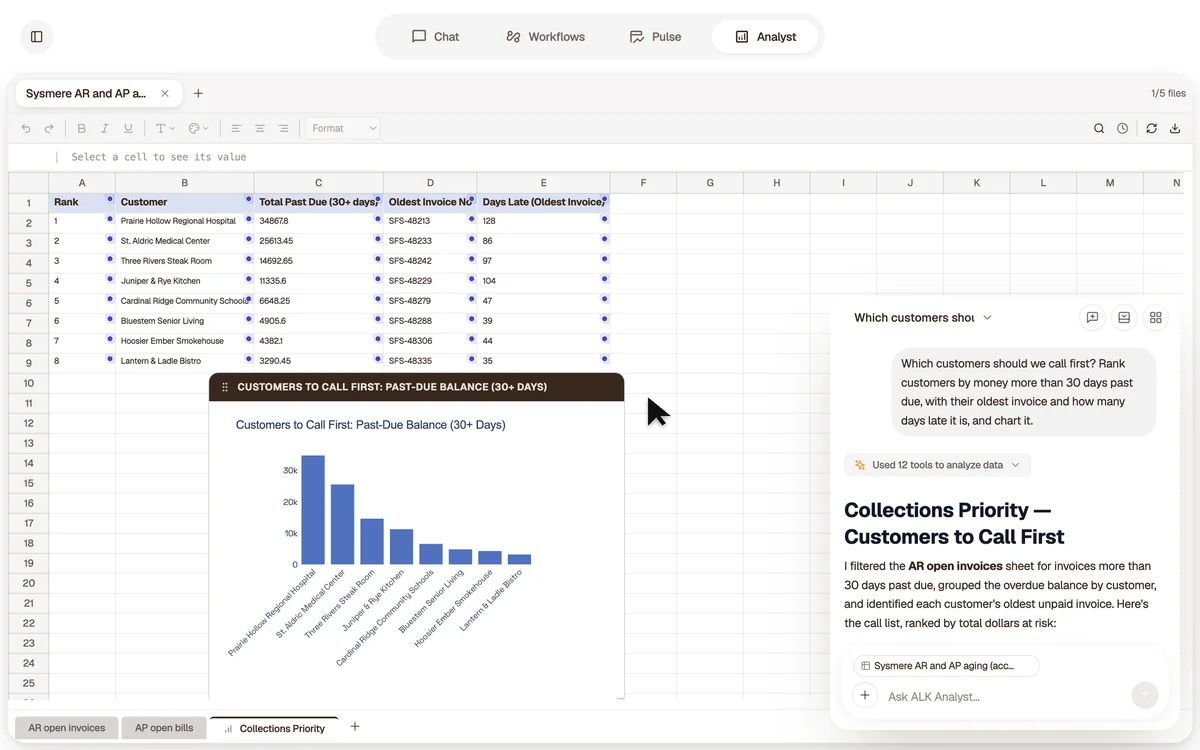Click the refresh sync icon
Viewport: 1200px width, 750px height.
point(1152,128)
